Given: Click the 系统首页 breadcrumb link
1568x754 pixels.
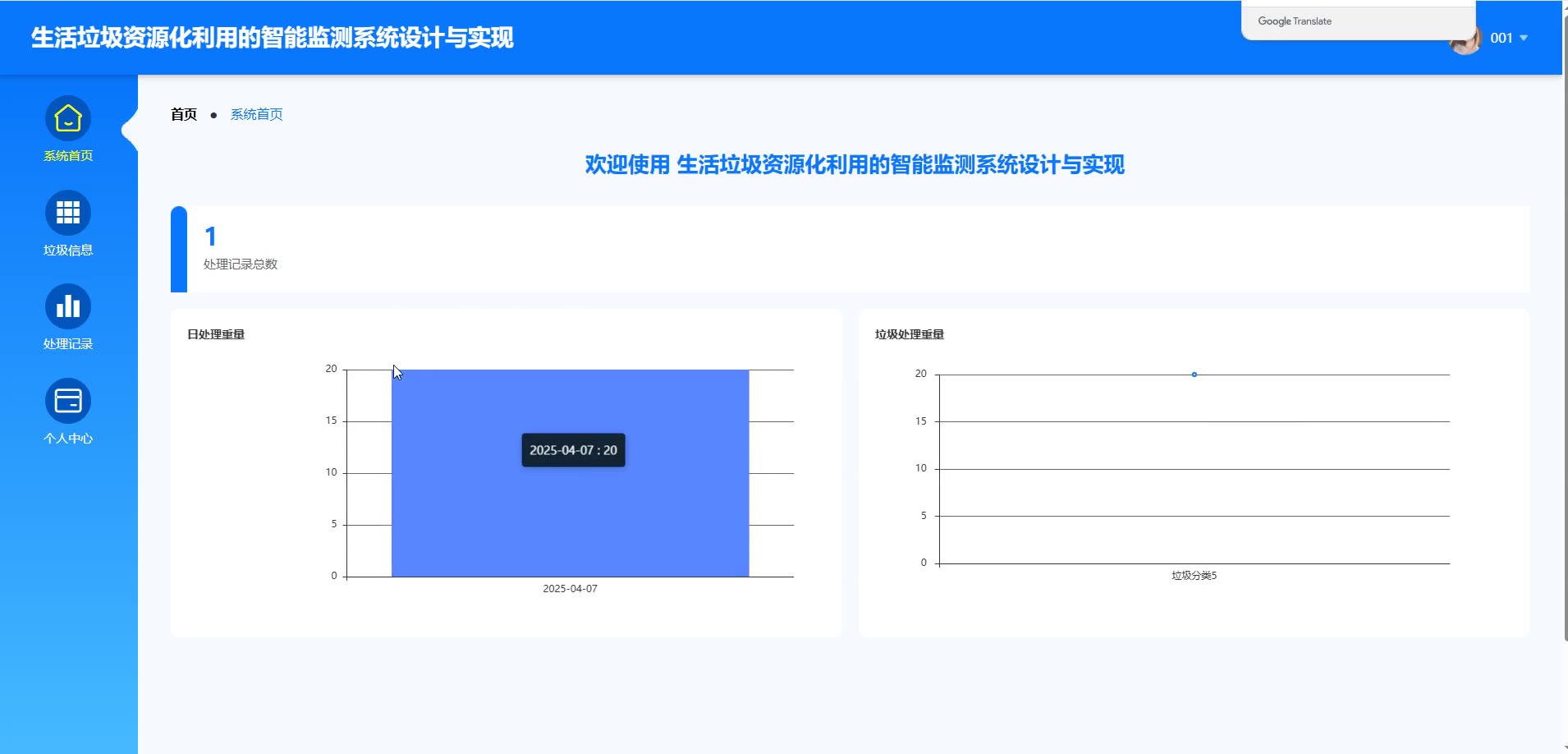Looking at the screenshot, I should (x=256, y=114).
